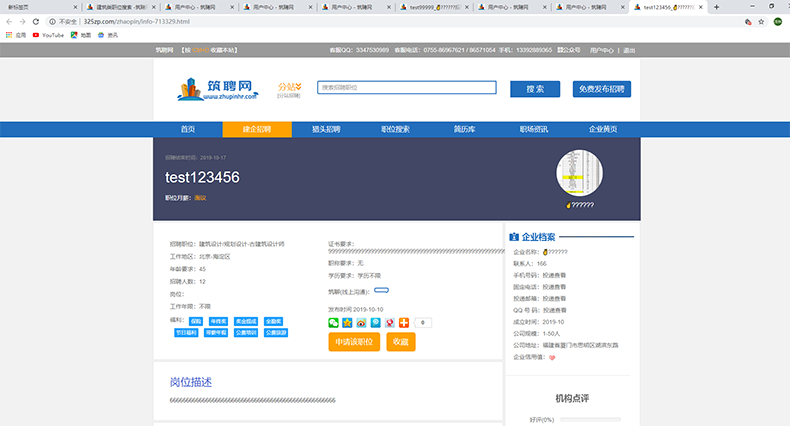Click the WeChat share icon
Viewport: 790px width, 426px height.
334,322
